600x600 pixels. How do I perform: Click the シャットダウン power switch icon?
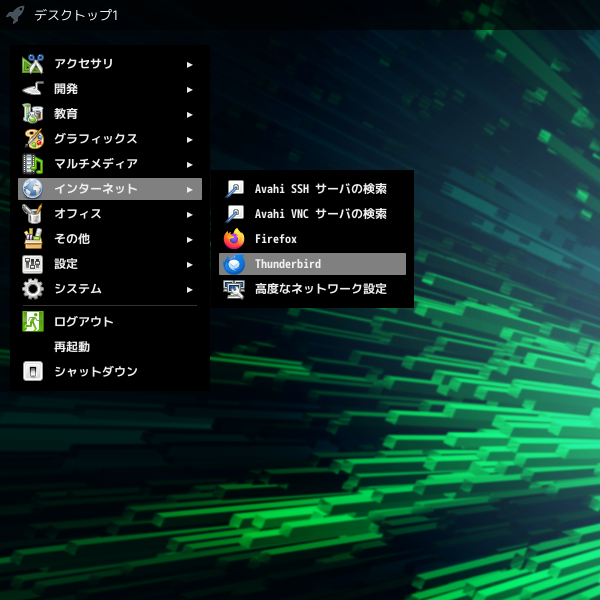tap(33, 371)
